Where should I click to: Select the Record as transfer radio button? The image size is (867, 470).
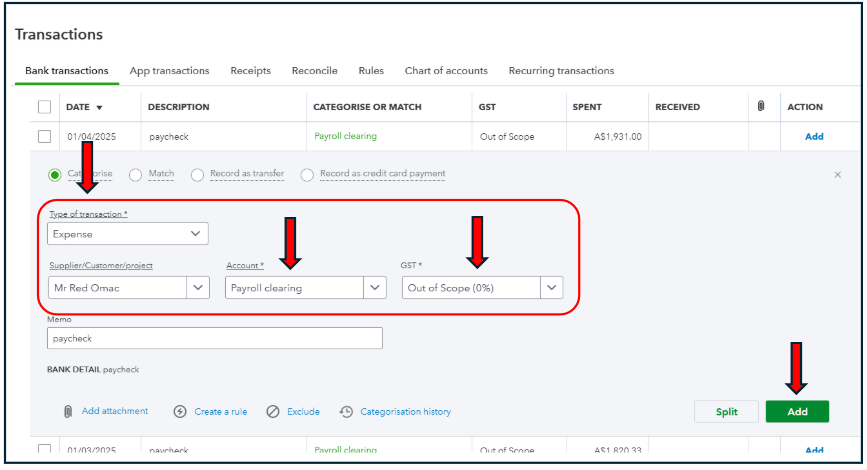tap(197, 175)
